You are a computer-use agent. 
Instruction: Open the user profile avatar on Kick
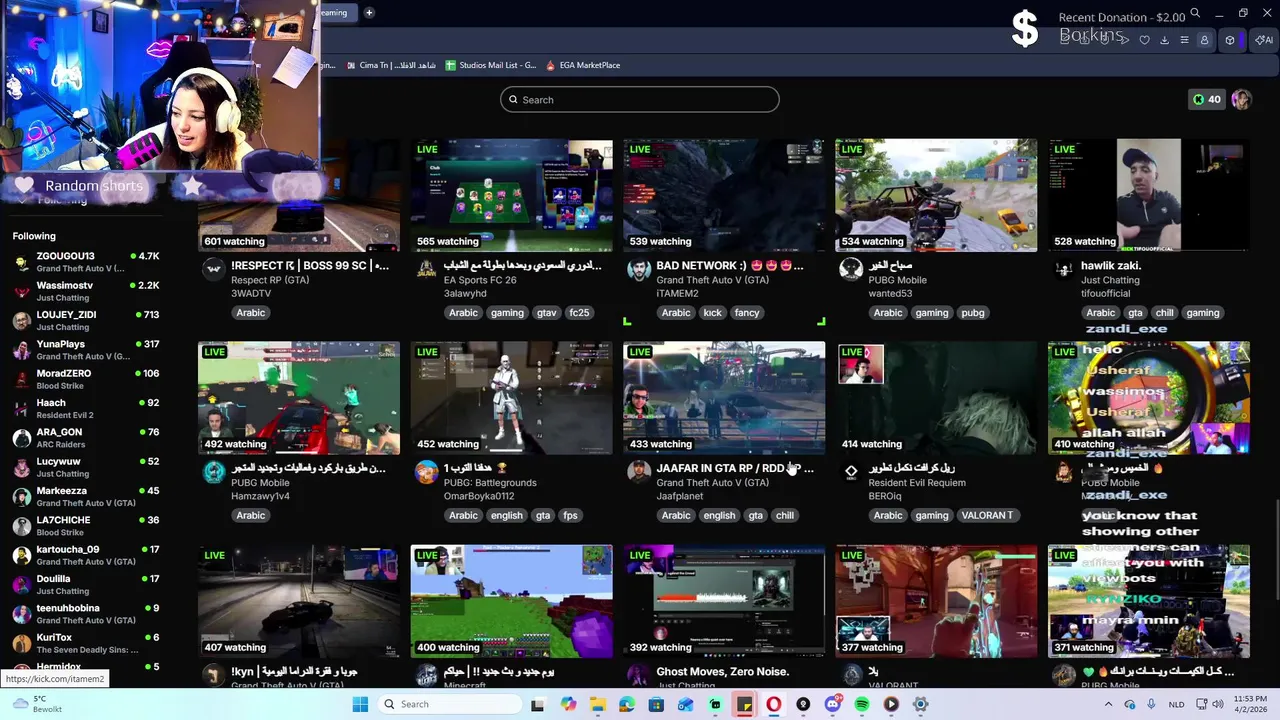[x=1241, y=99]
